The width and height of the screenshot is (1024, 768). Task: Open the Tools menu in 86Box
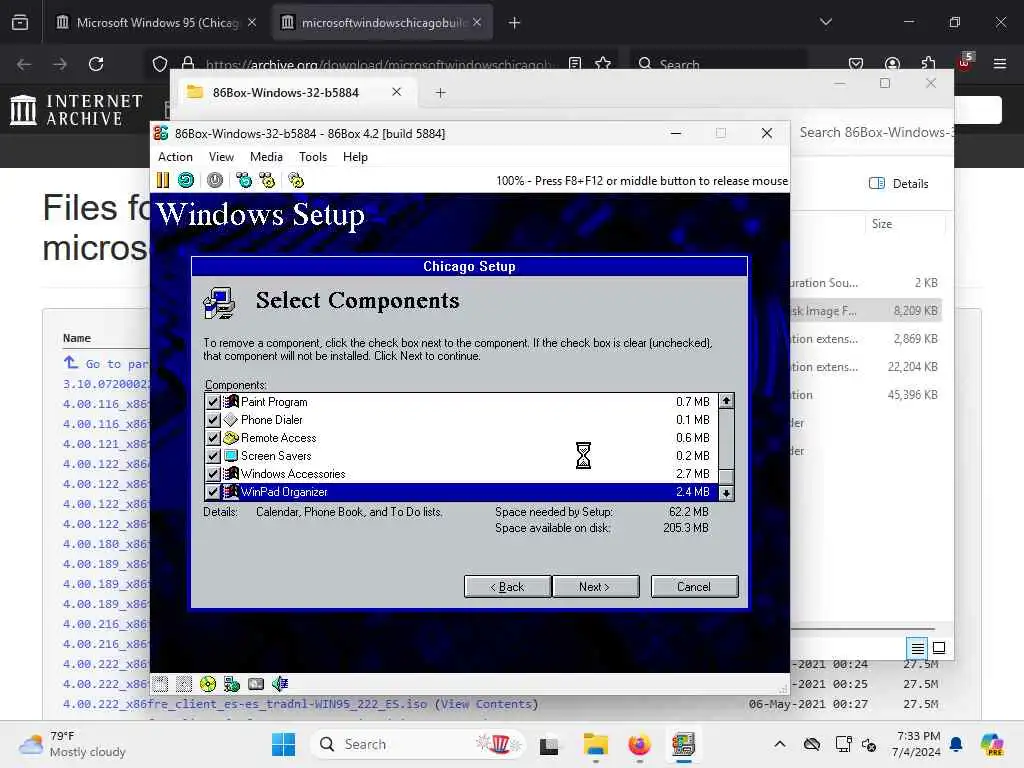313,157
